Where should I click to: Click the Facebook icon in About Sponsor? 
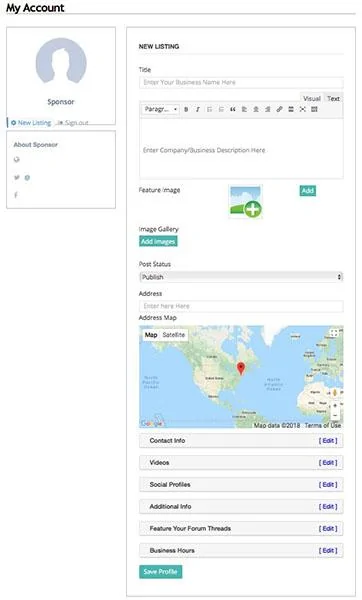coord(16,195)
